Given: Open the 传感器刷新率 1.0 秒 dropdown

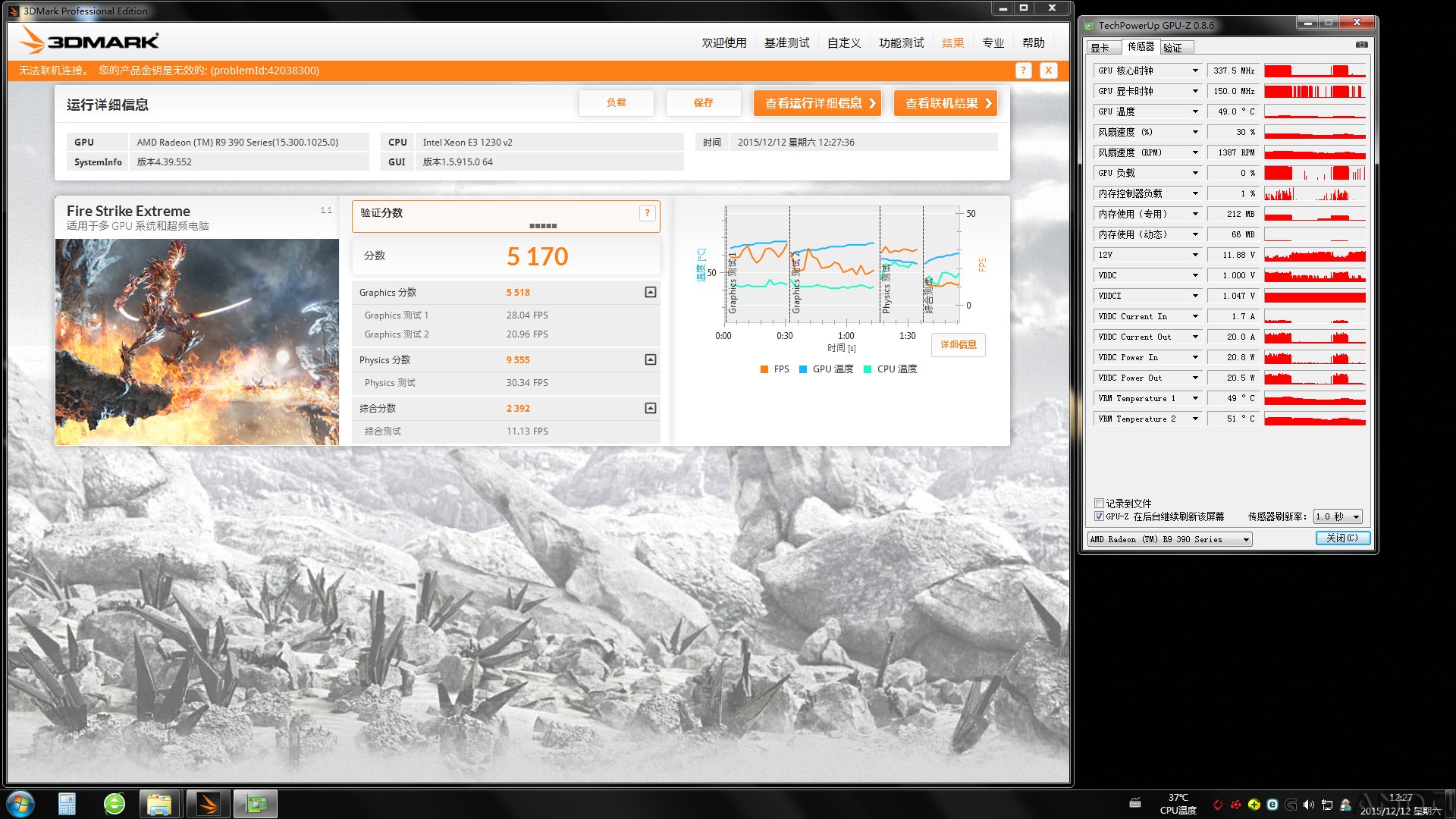Looking at the screenshot, I should pyautogui.click(x=1338, y=516).
